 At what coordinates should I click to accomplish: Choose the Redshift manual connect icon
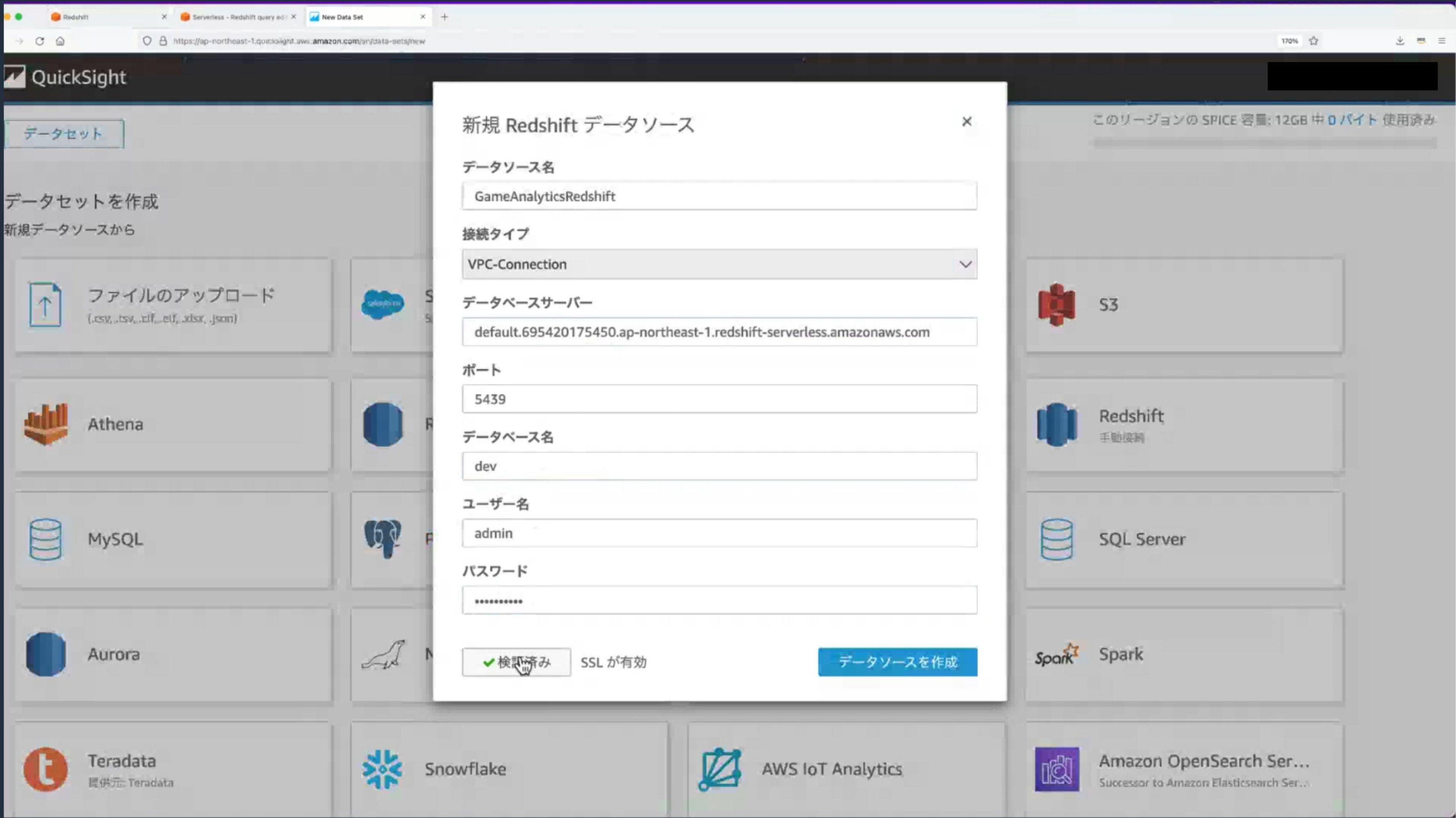1056,424
